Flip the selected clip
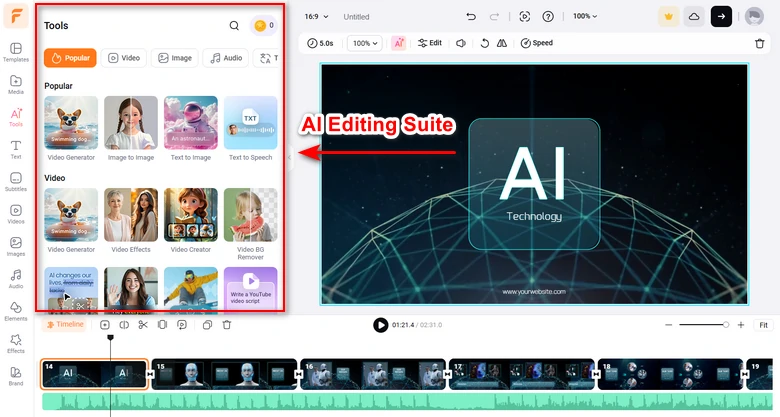The height and width of the screenshot is (417, 780). 502,43
